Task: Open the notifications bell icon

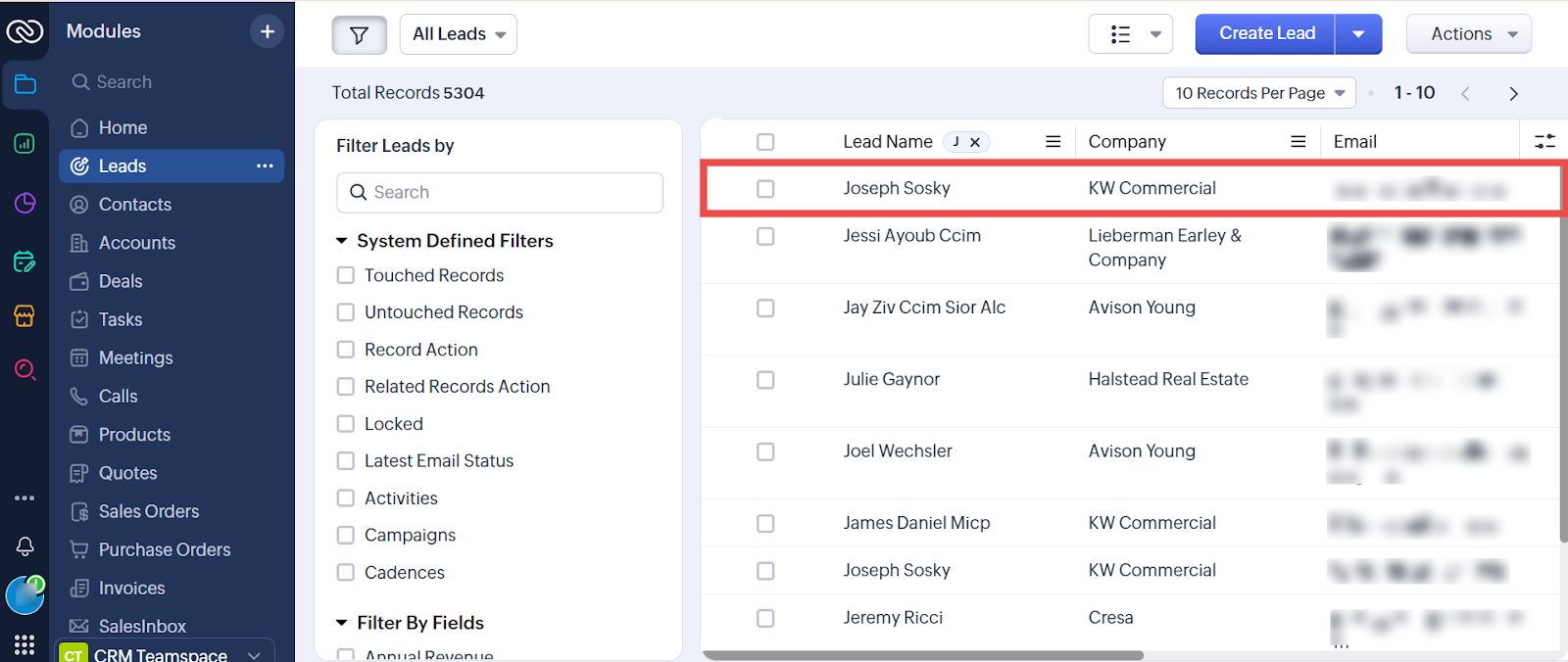Action: point(25,546)
